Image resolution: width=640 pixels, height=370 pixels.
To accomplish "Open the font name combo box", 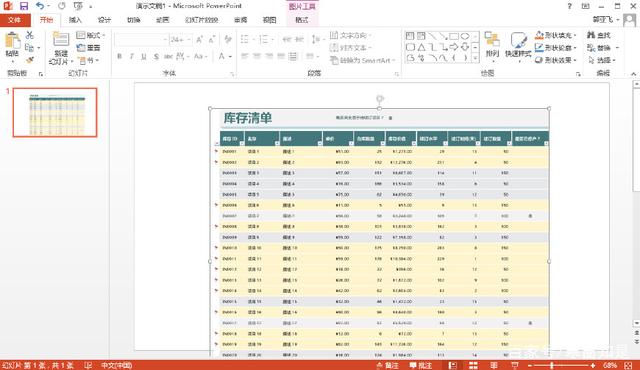I will (141, 40).
